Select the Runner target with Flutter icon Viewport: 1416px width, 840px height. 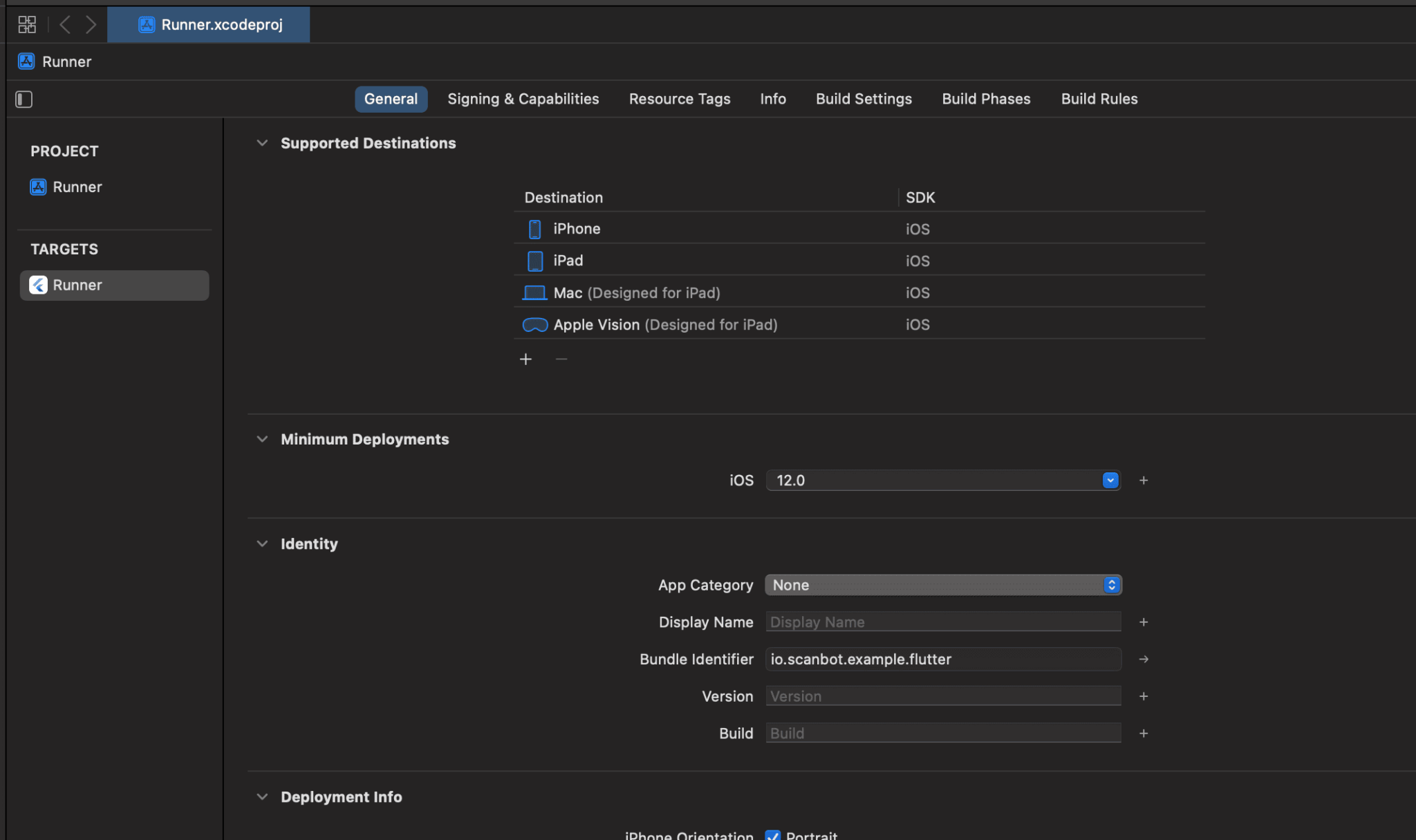click(x=77, y=285)
